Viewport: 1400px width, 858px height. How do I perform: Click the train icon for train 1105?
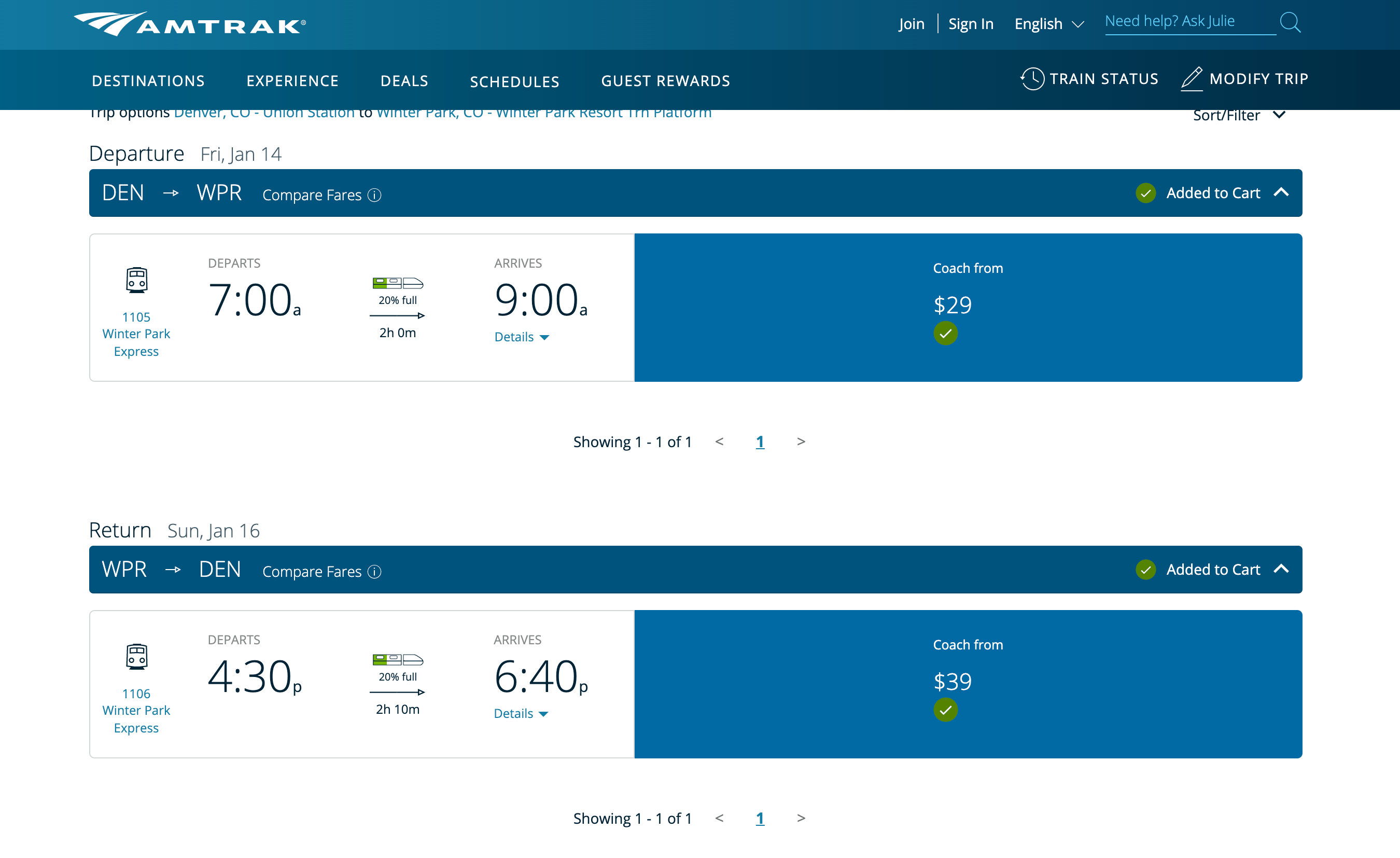pyautogui.click(x=136, y=279)
